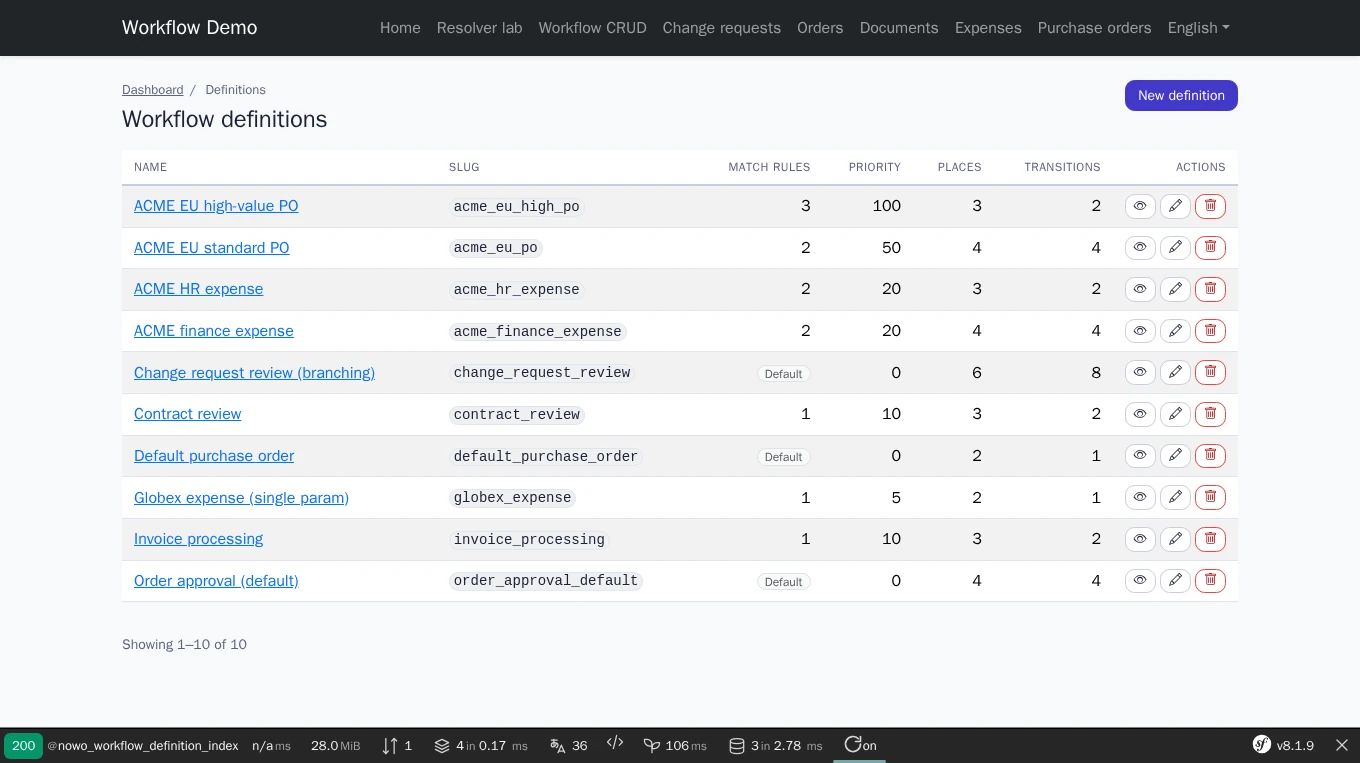Click Showing 1–10 of 10 text

184,645
